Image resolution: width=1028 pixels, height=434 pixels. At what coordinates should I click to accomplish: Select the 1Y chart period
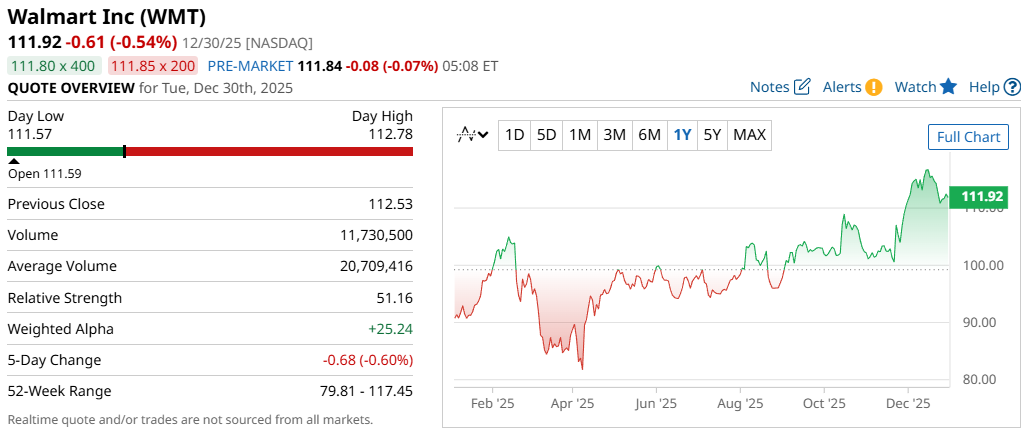pyautogui.click(x=682, y=135)
